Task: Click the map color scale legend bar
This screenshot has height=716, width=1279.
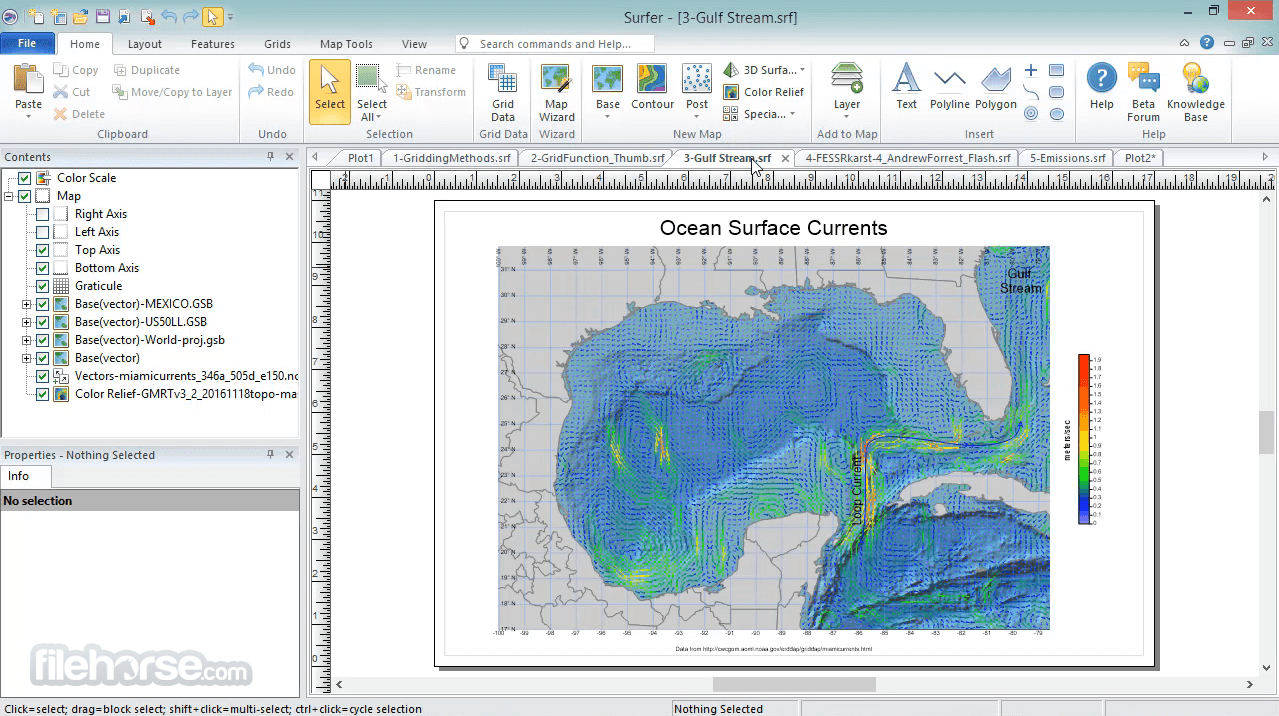Action: point(1084,439)
